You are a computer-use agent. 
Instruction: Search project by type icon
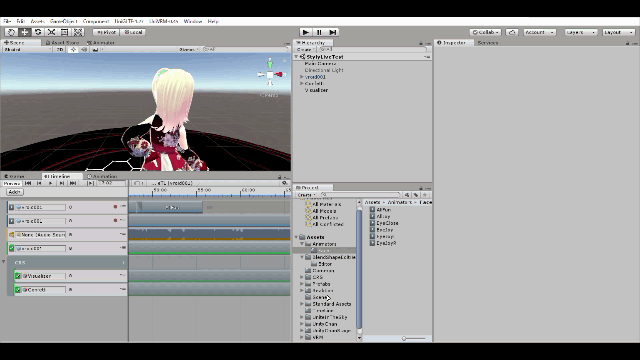[407, 195]
